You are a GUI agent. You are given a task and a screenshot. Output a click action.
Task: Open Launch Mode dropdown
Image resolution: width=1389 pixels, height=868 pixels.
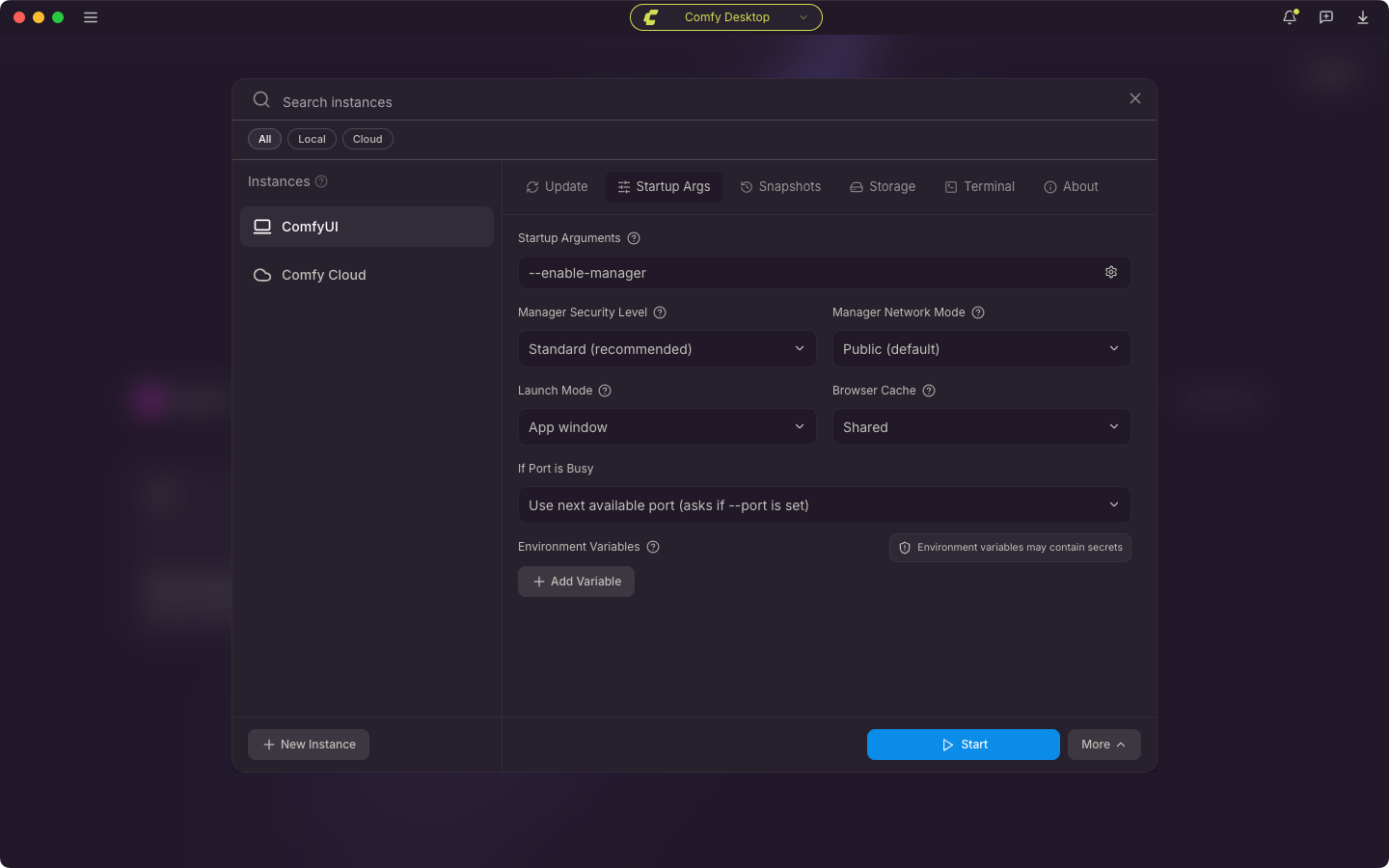pos(667,427)
